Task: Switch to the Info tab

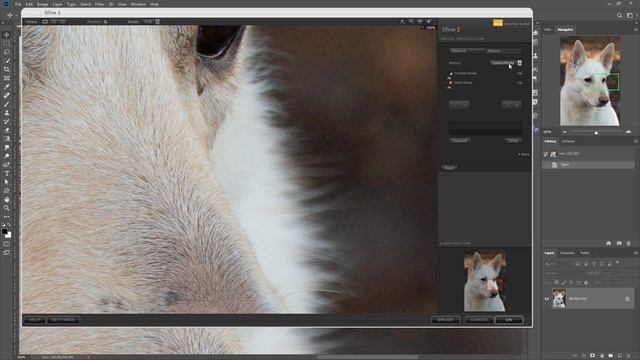Action: click(548, 29)
